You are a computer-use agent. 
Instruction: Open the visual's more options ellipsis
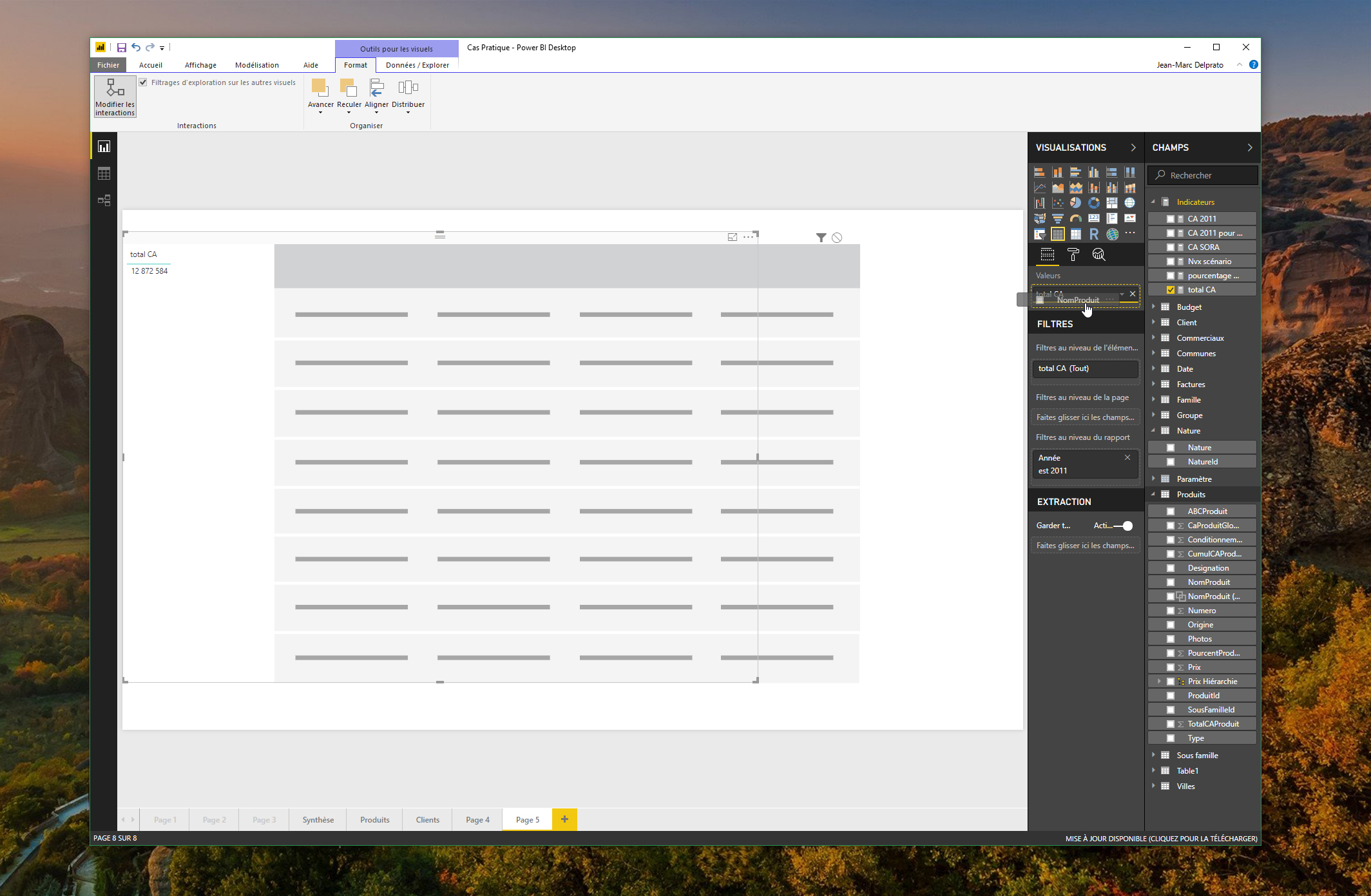tap(748, 237)
